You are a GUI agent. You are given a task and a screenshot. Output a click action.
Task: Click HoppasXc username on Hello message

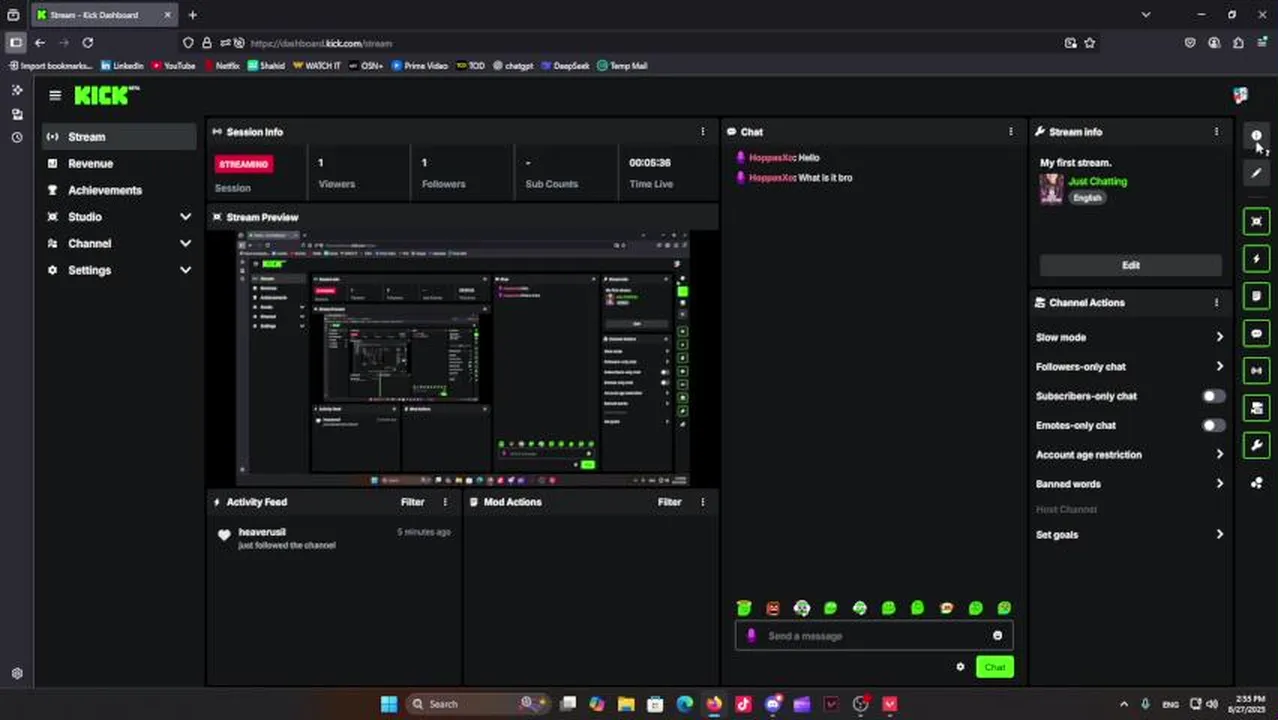coord(771,157)
